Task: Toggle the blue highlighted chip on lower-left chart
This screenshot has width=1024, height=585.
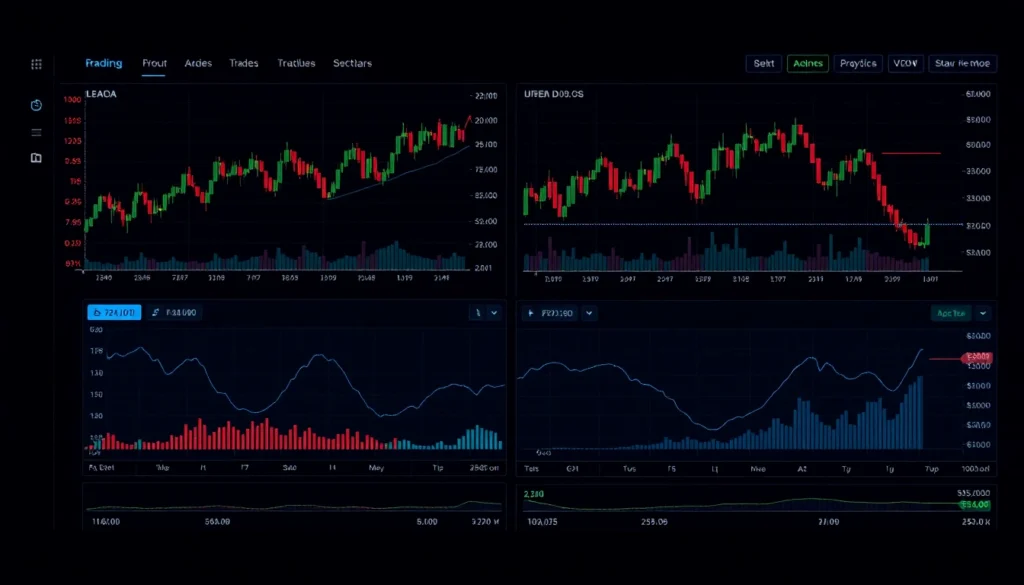Action: pyautogui.click(x=115, y=313)
